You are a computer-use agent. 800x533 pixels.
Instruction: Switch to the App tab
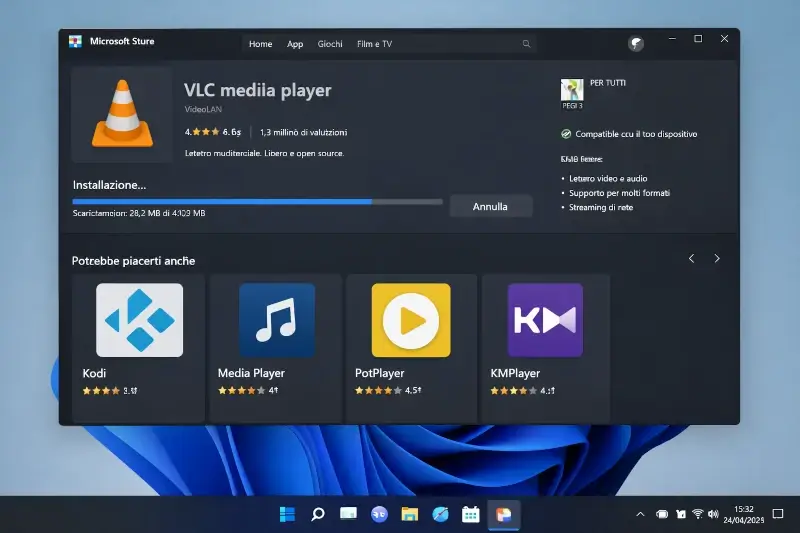point(295,44)
